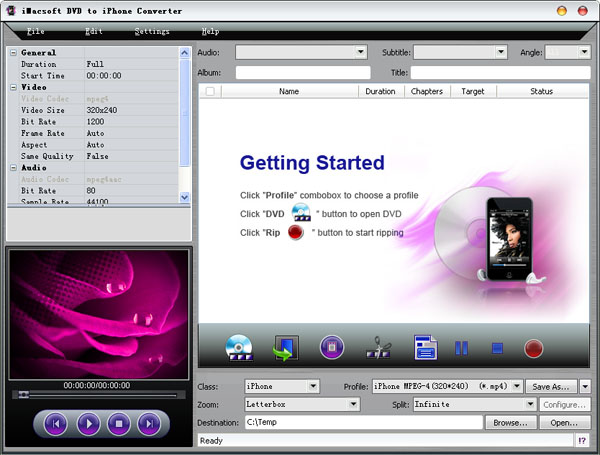Click the red Rip icon in Getting Started
Screen dimensions: 600x455
pos(296,232)
